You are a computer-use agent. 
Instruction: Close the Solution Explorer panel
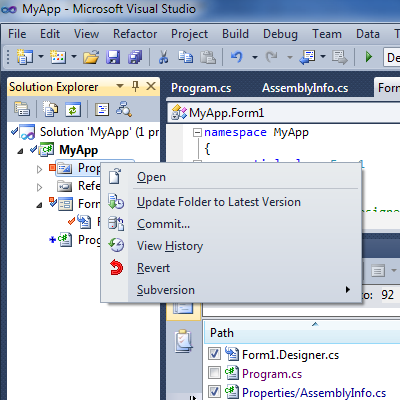(151, 86)
